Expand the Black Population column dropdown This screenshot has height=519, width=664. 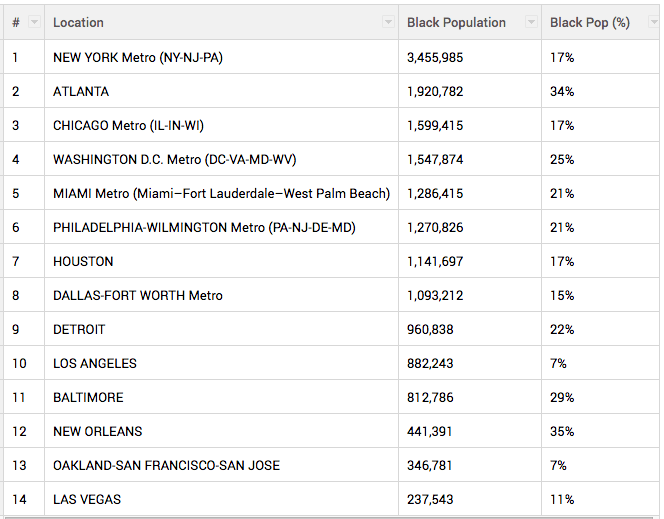click(530, 22)
